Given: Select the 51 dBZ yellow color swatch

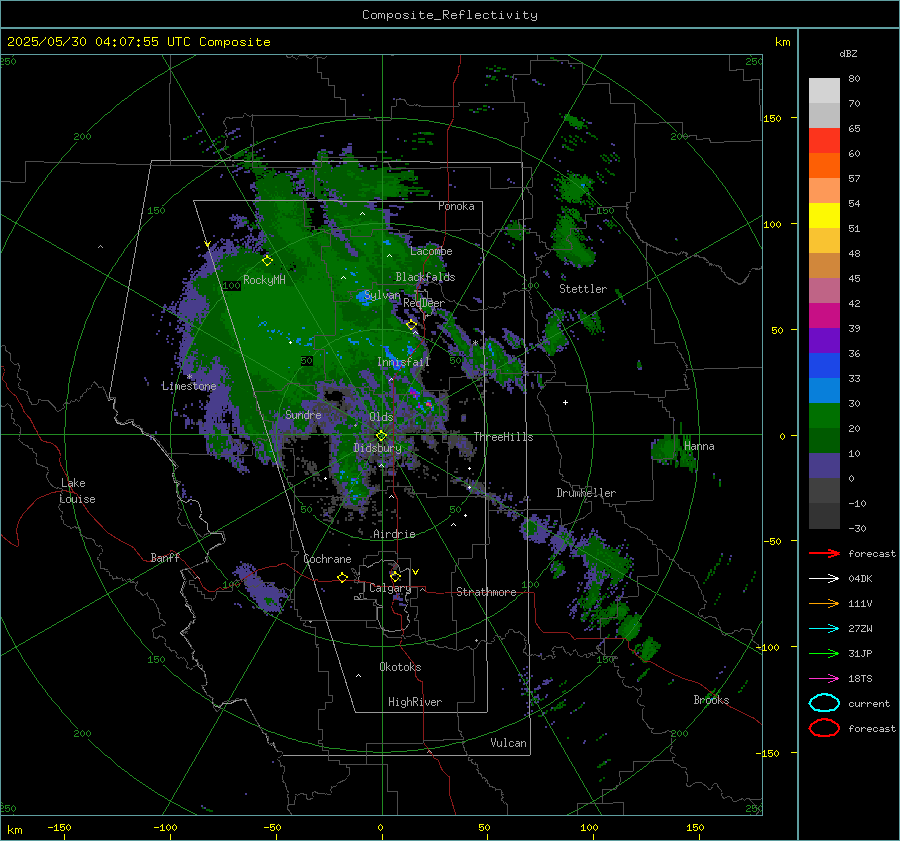Looking at the screenshot, I should (824, 216).
